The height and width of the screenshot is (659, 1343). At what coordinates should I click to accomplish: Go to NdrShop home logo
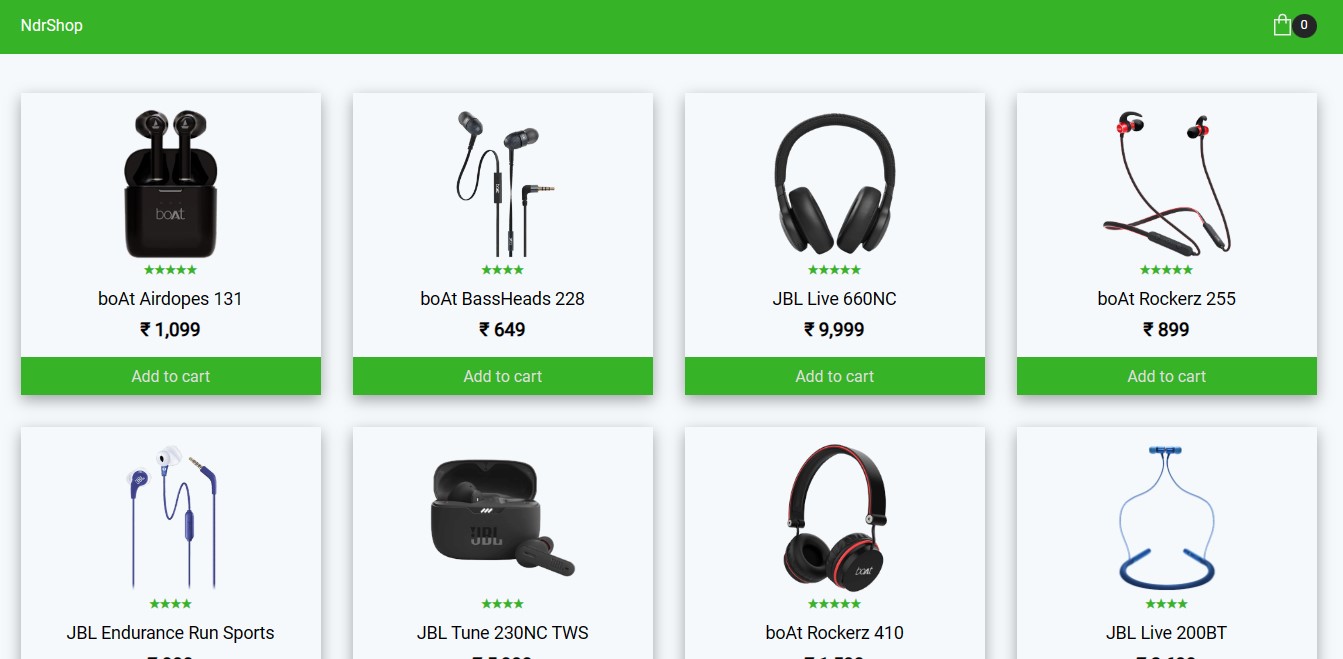52,25
